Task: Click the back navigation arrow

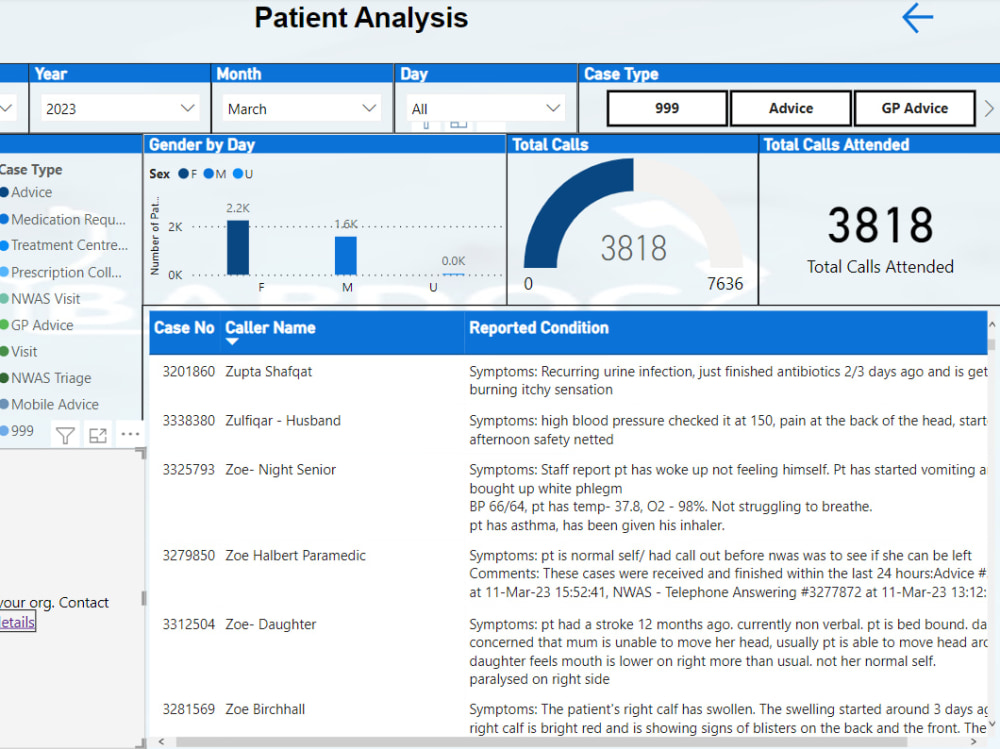Action: 916,18
